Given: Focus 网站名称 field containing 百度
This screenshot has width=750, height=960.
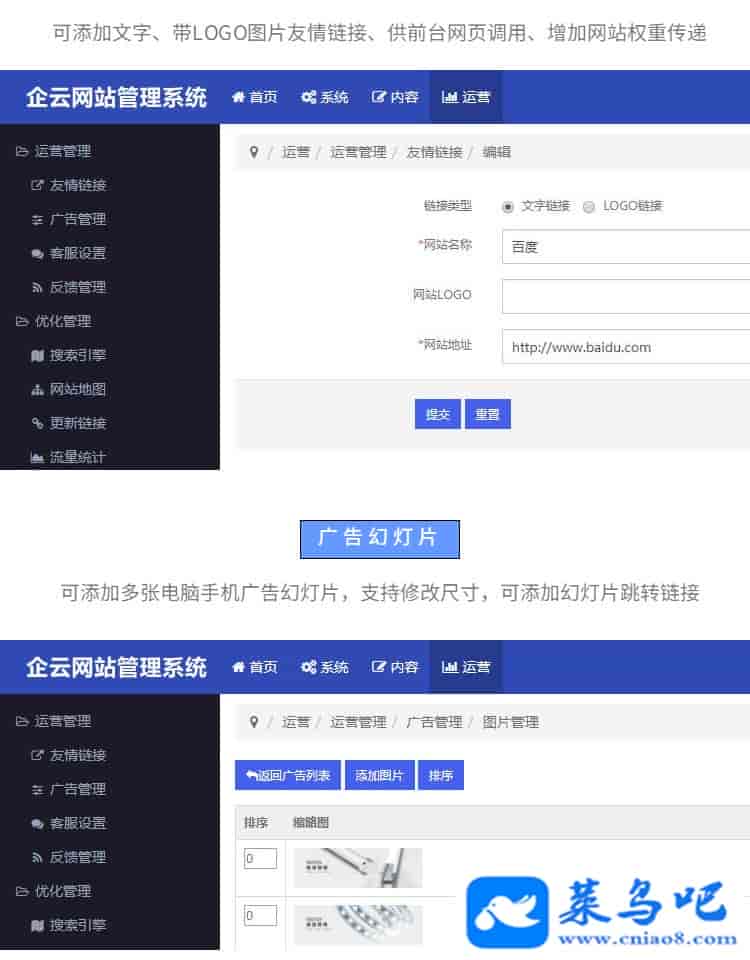Looking at the screenshot, I should click(626, 247).
